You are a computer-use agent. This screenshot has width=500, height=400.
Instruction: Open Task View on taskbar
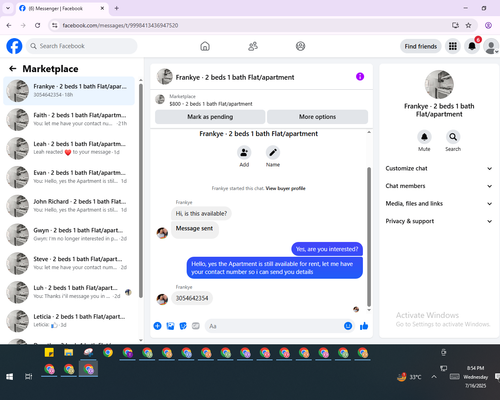[x=29, y=376]
